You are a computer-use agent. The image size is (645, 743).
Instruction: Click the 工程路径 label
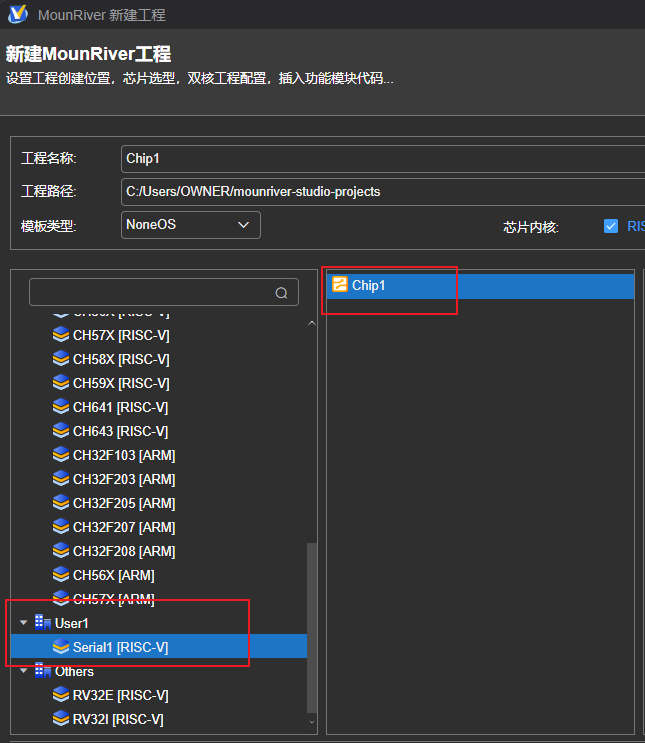coord(48,191)
